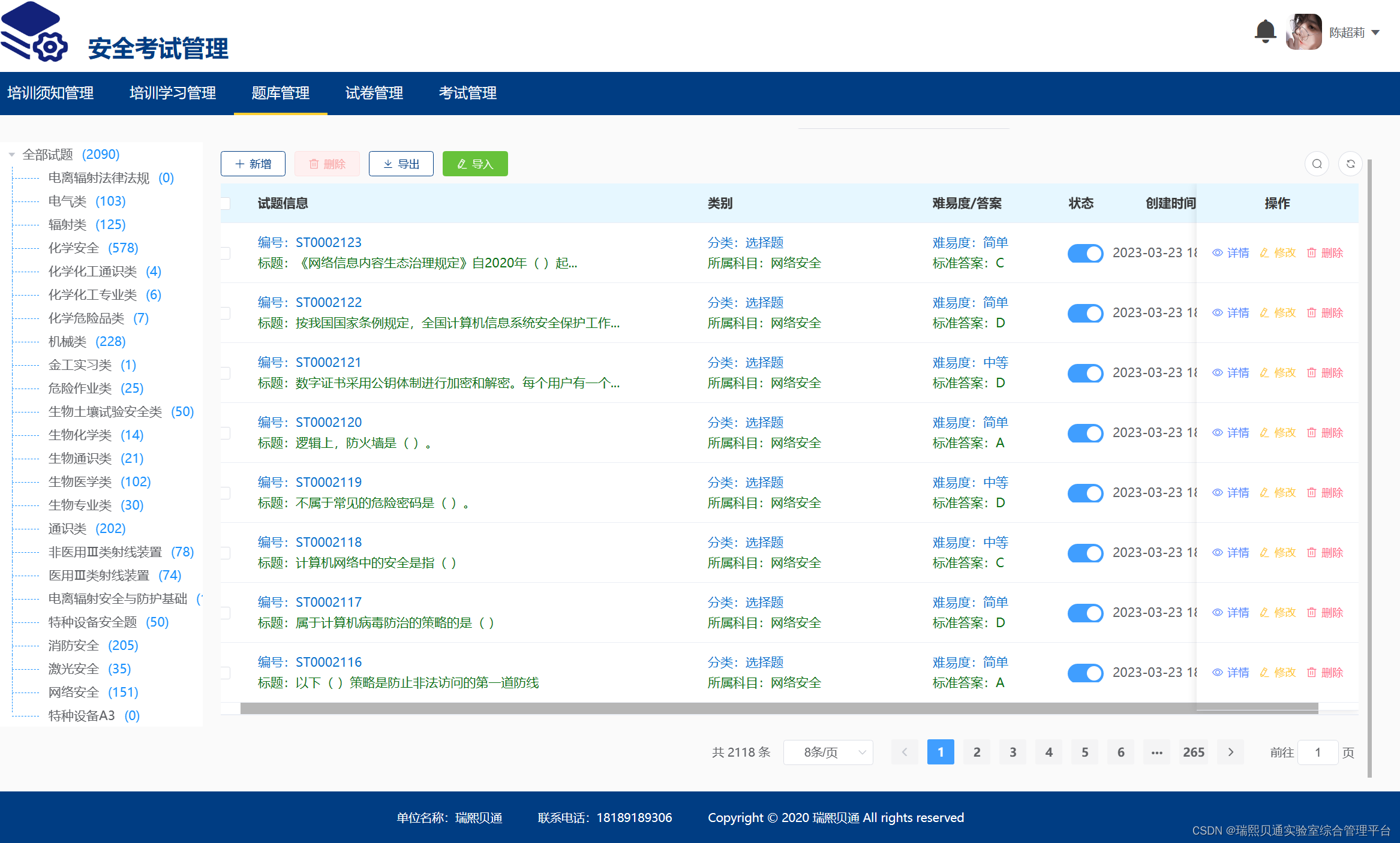Click the horizontal scrollbar under the table
The width and height of the screenshot is (1400, 843).
(779, 708)
